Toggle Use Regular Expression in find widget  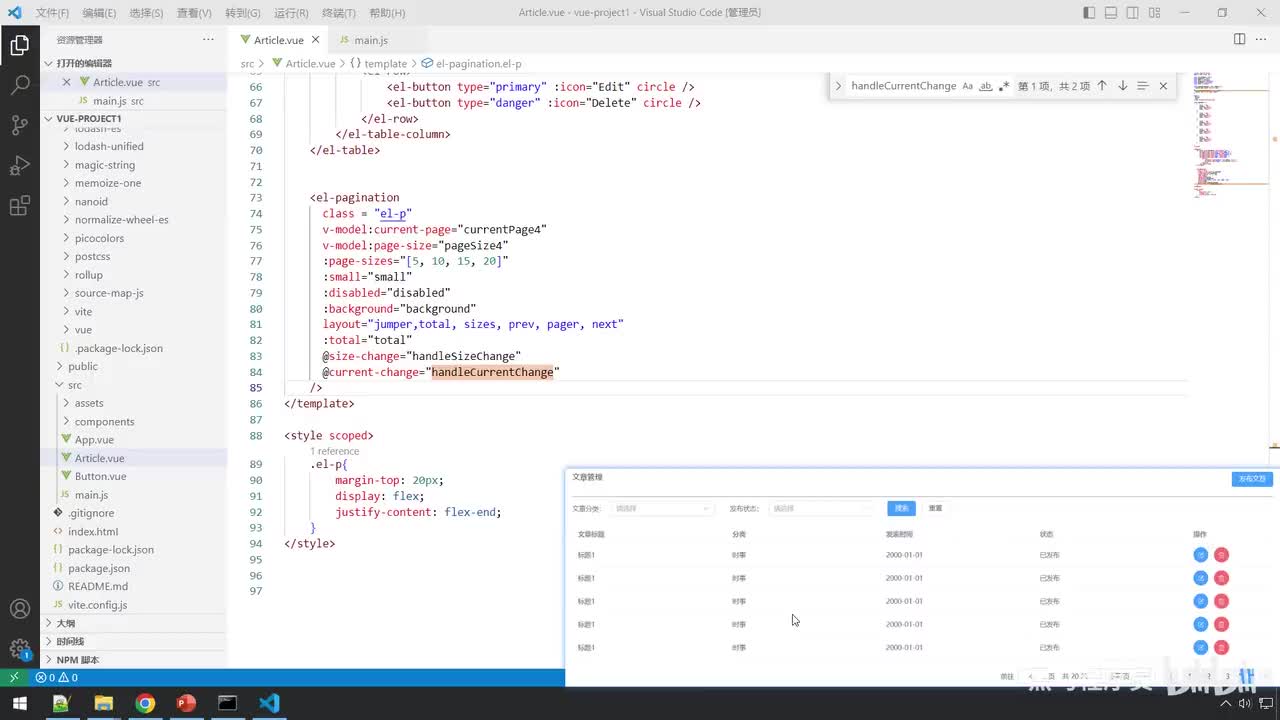point(1004,86)
